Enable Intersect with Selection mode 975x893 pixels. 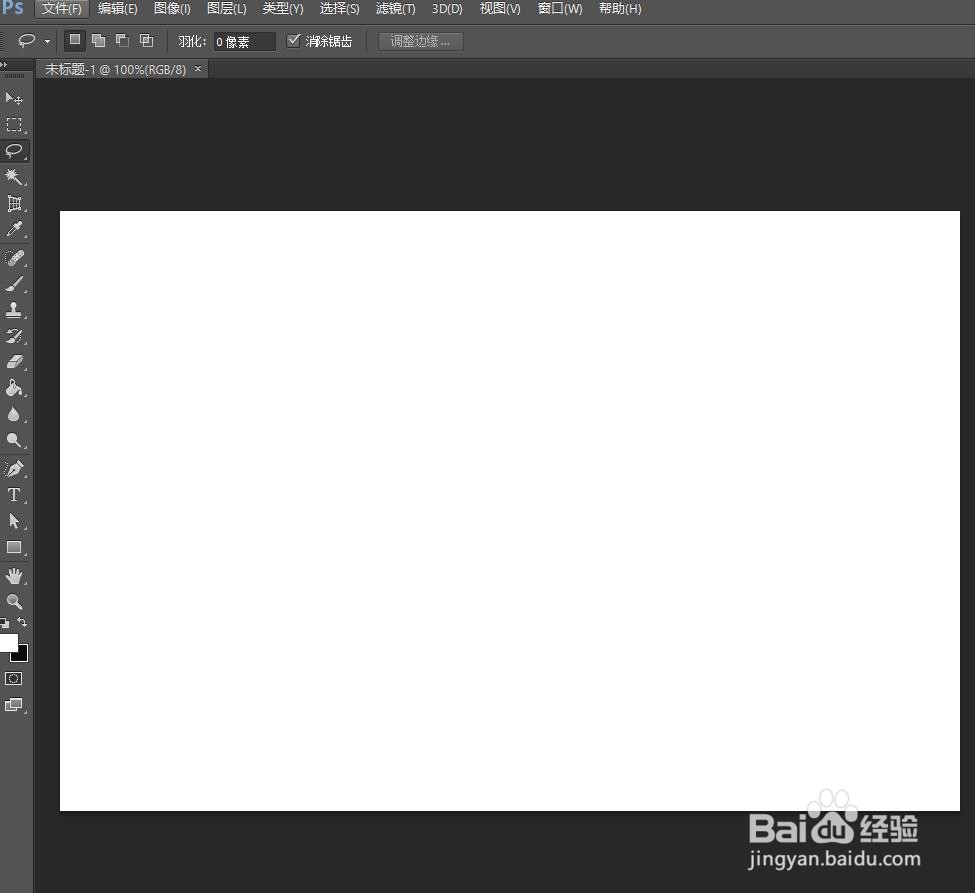coord(147,40)
